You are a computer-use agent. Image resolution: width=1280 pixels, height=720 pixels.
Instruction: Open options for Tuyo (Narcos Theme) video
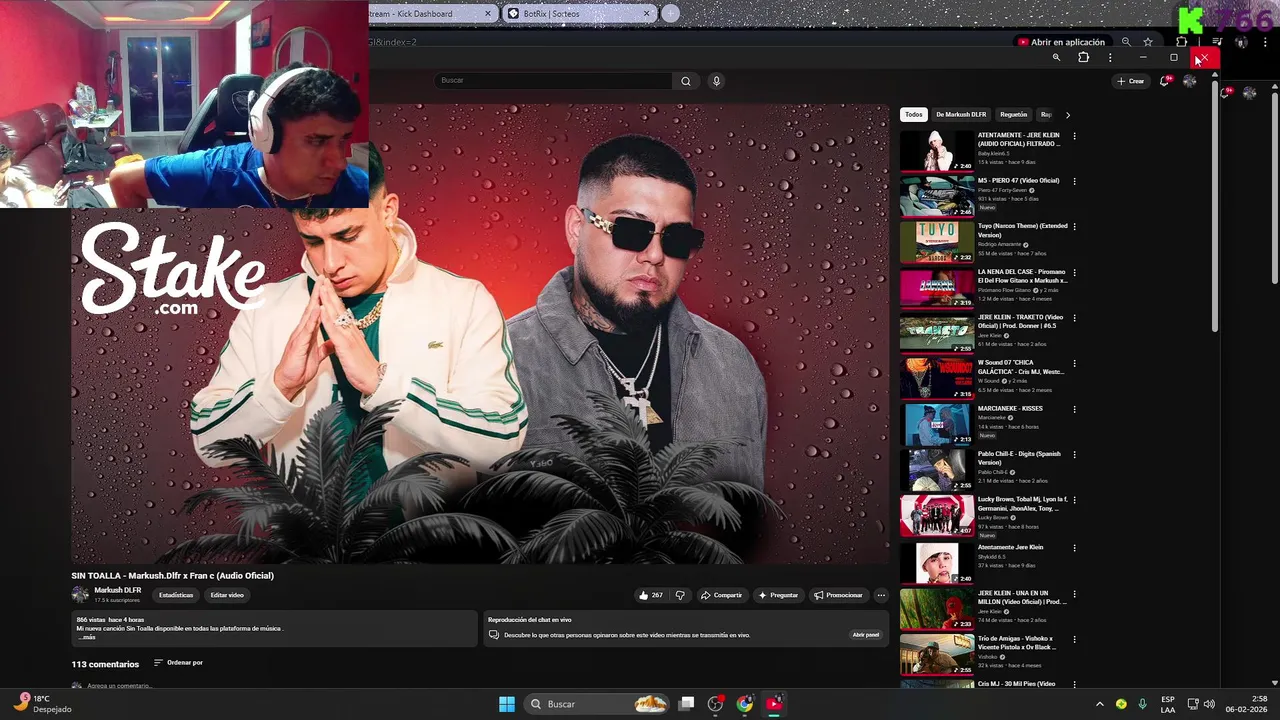pyautogui.click(x=1074, y=227)
